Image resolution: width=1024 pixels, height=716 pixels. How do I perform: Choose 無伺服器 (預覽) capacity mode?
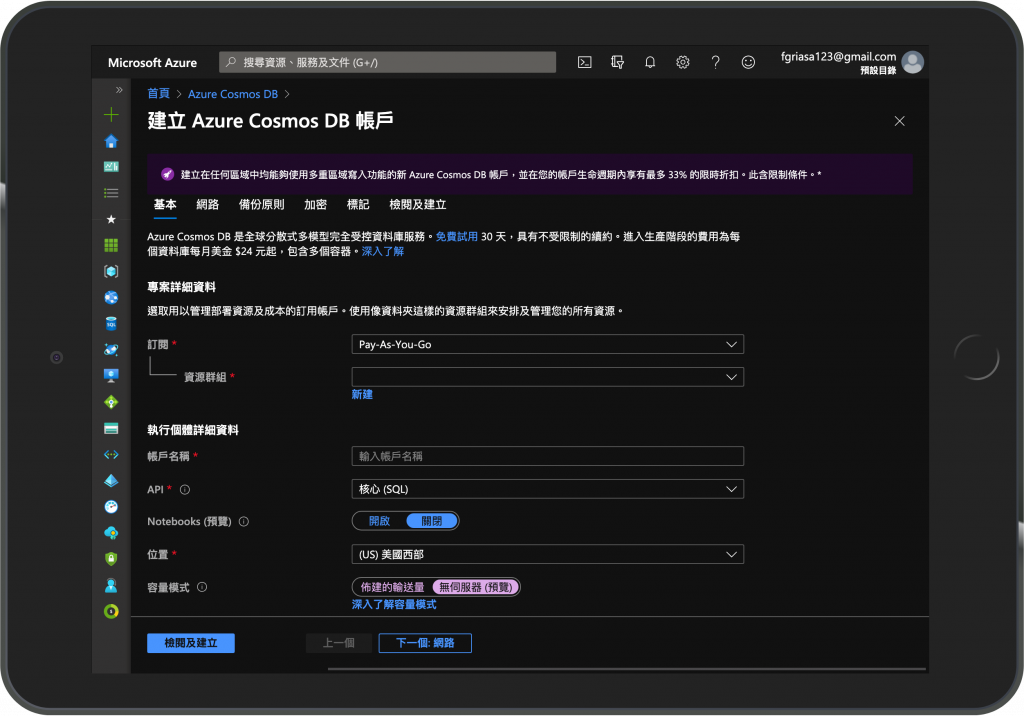tap(475, 587)
